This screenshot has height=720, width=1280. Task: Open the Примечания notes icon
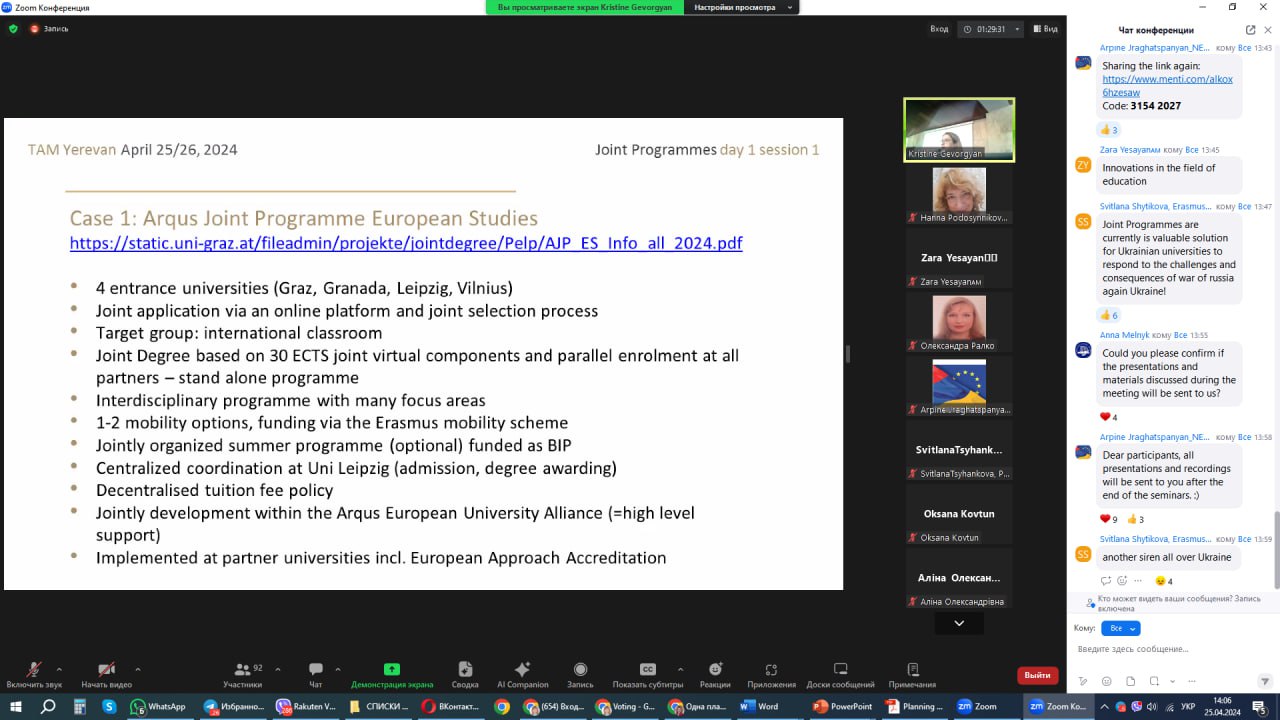click(x=912, y=670)
